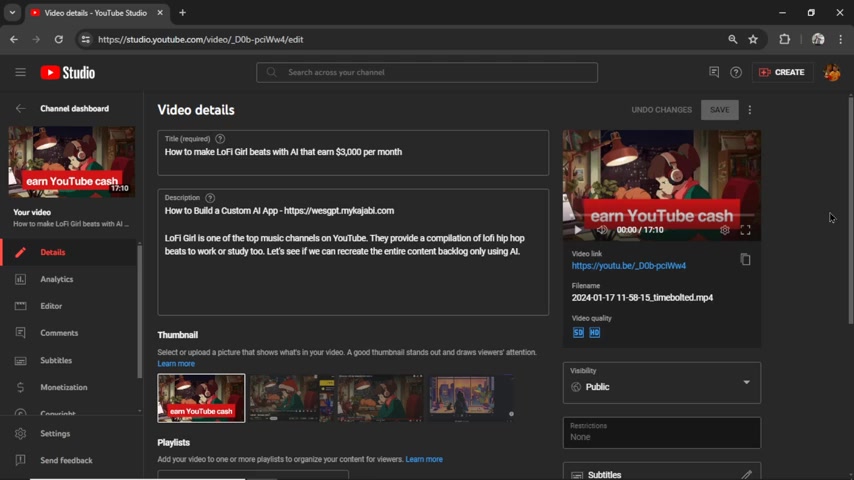This screenshot has width=854, height=480.
Task: Open the browser extensions puzzle icon
Action: tap(784, 39)
